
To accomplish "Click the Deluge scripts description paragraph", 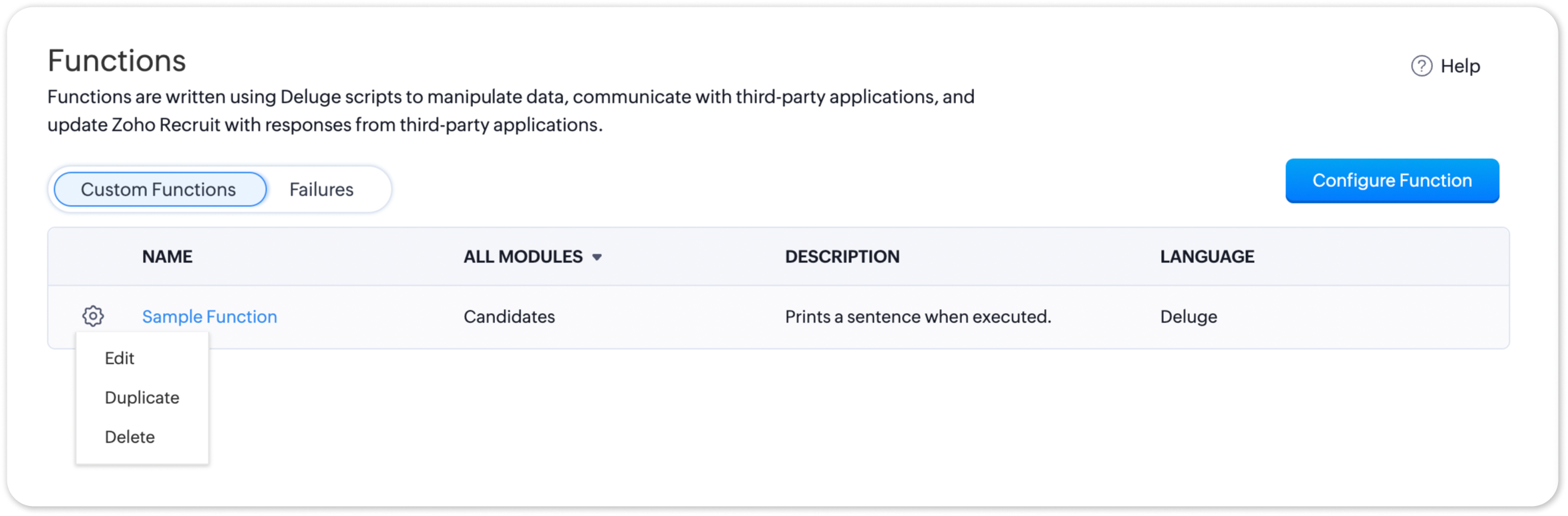I will (x=510, y=111).
